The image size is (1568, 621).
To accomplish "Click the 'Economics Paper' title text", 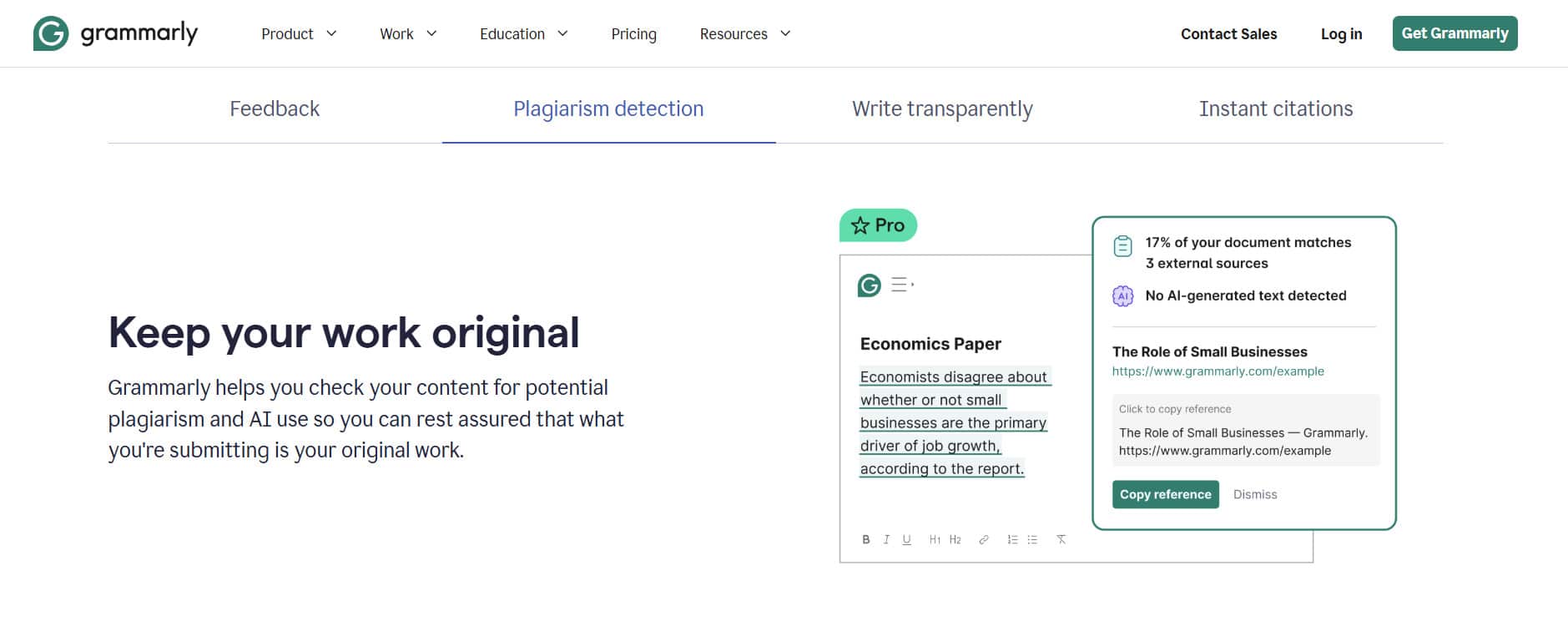I will point(930,344).
